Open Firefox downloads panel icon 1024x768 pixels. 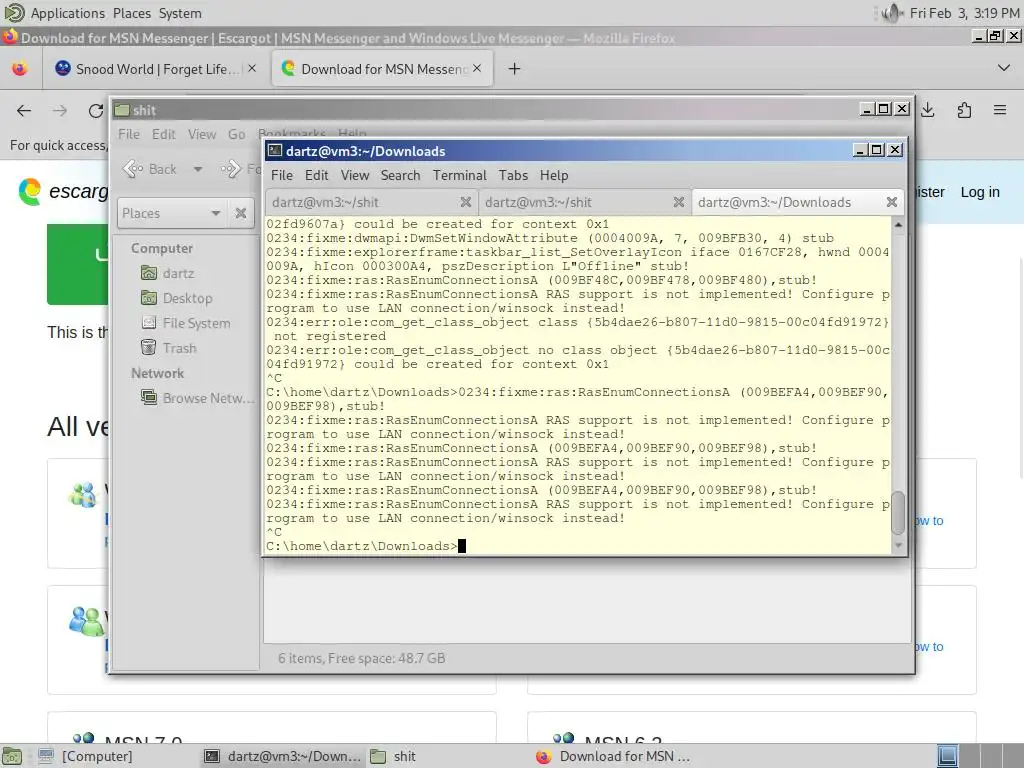tap(928, 110)
